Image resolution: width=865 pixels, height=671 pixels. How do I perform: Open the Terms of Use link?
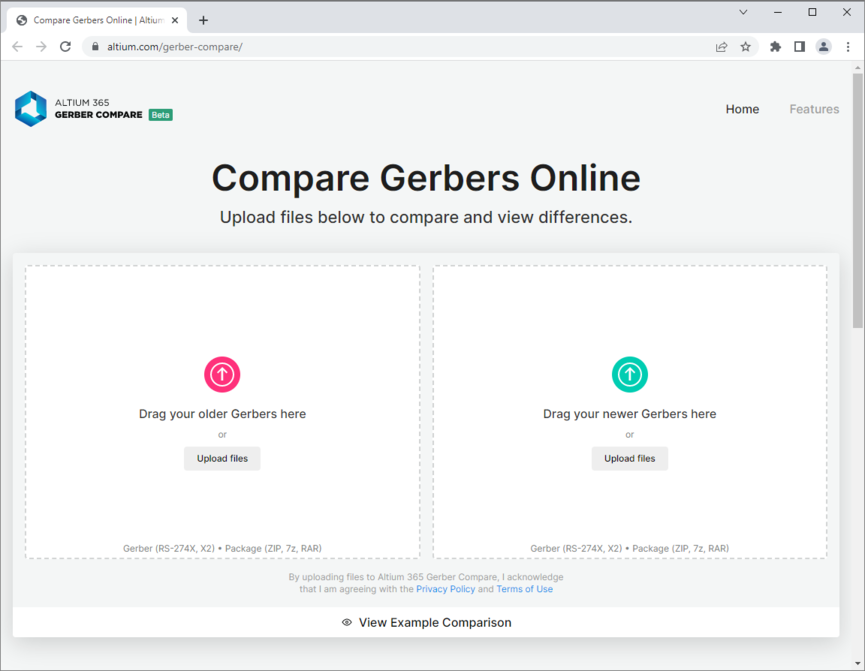click(524, 589)
